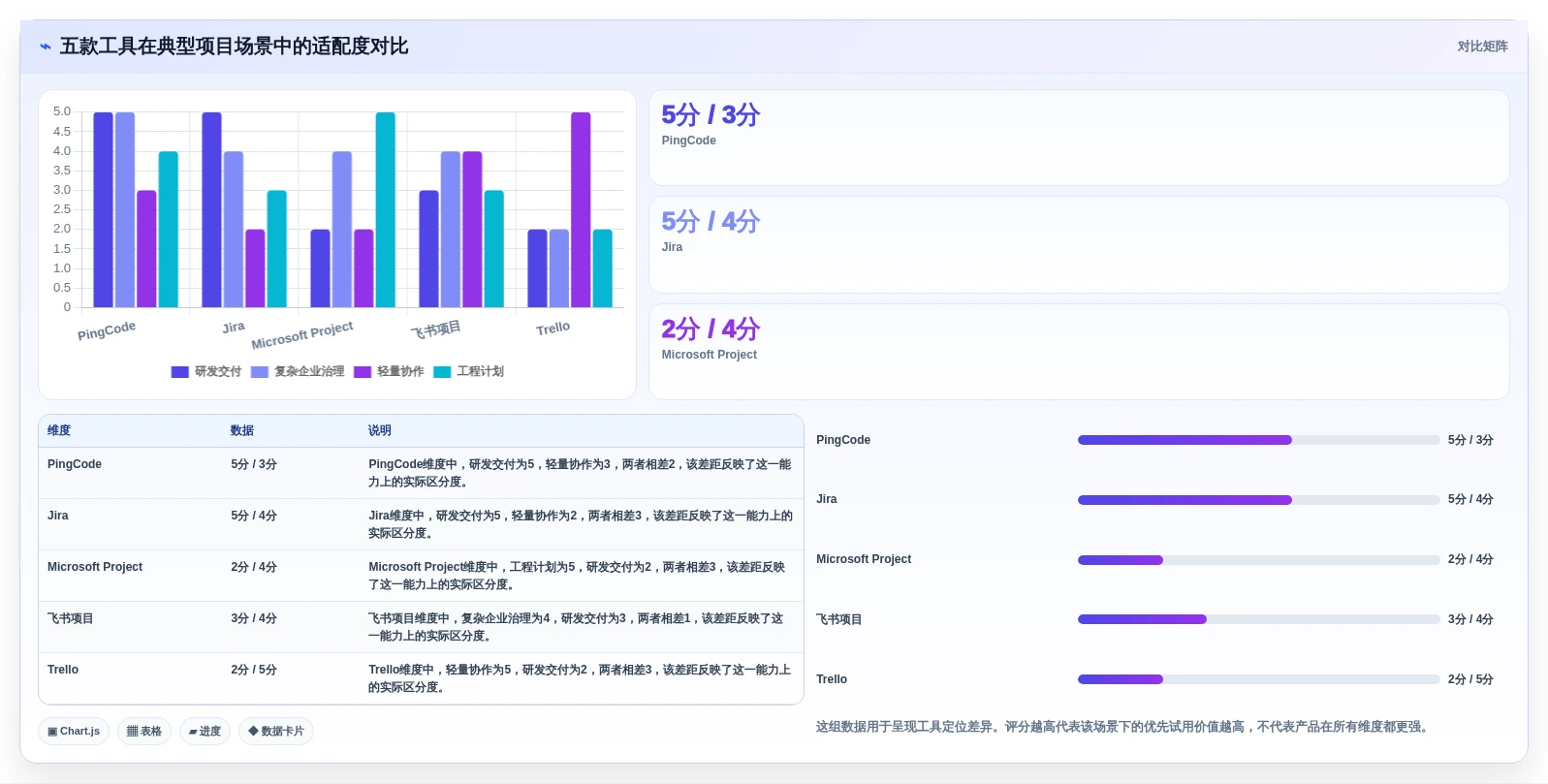Click the 说明 column header

pyautogui.click(x=380, y=430)
